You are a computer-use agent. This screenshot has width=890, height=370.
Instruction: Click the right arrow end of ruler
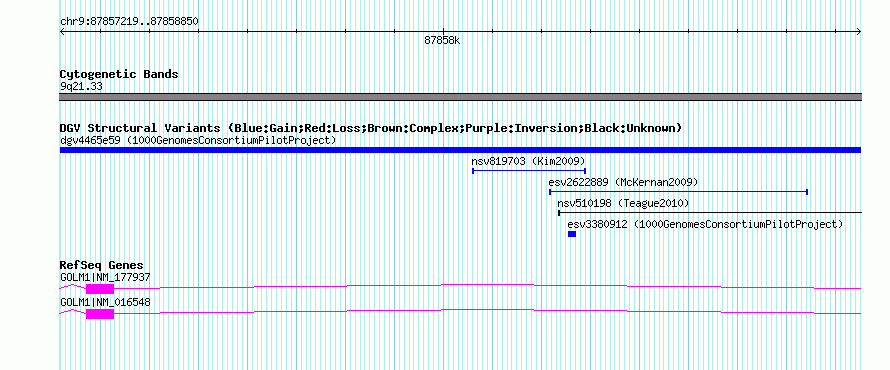[x=859, y=32]
